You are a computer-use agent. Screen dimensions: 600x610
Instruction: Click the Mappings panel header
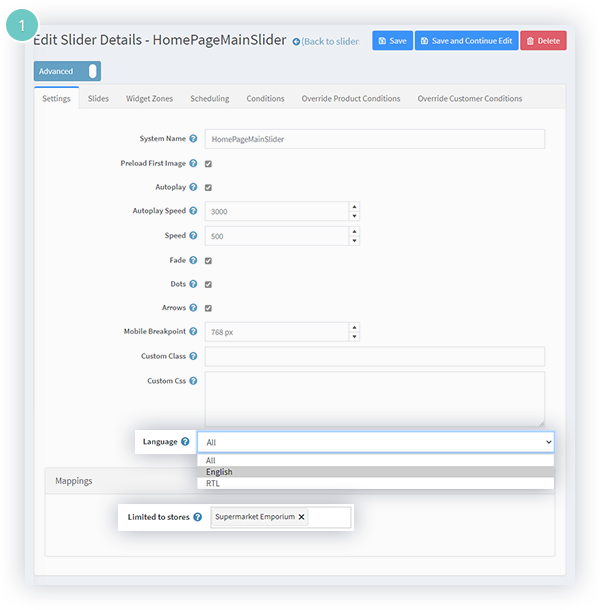[300, 481]
